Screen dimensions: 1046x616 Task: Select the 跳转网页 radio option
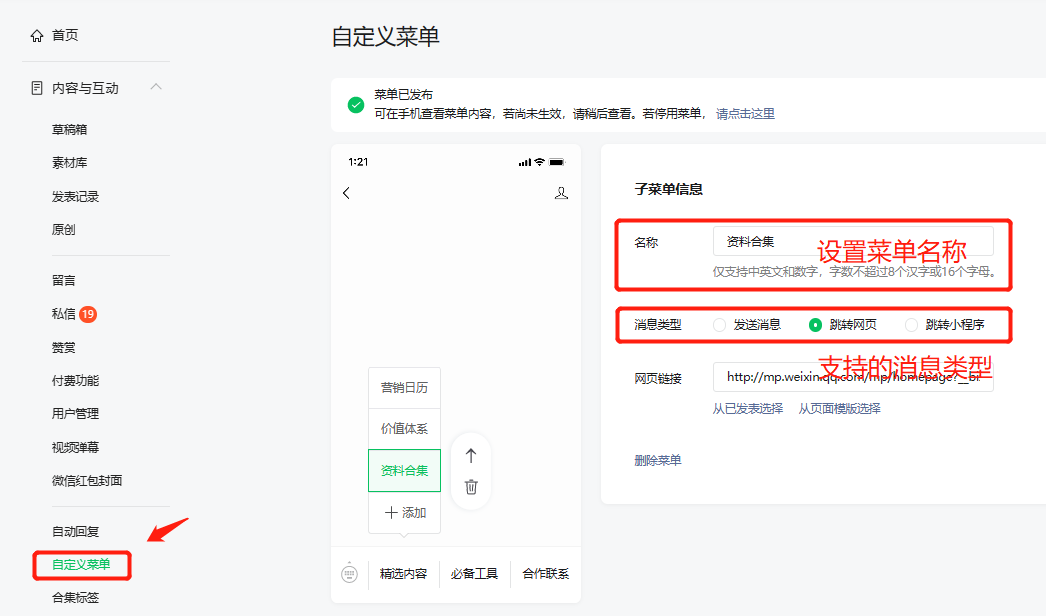(x=816, y=325)
